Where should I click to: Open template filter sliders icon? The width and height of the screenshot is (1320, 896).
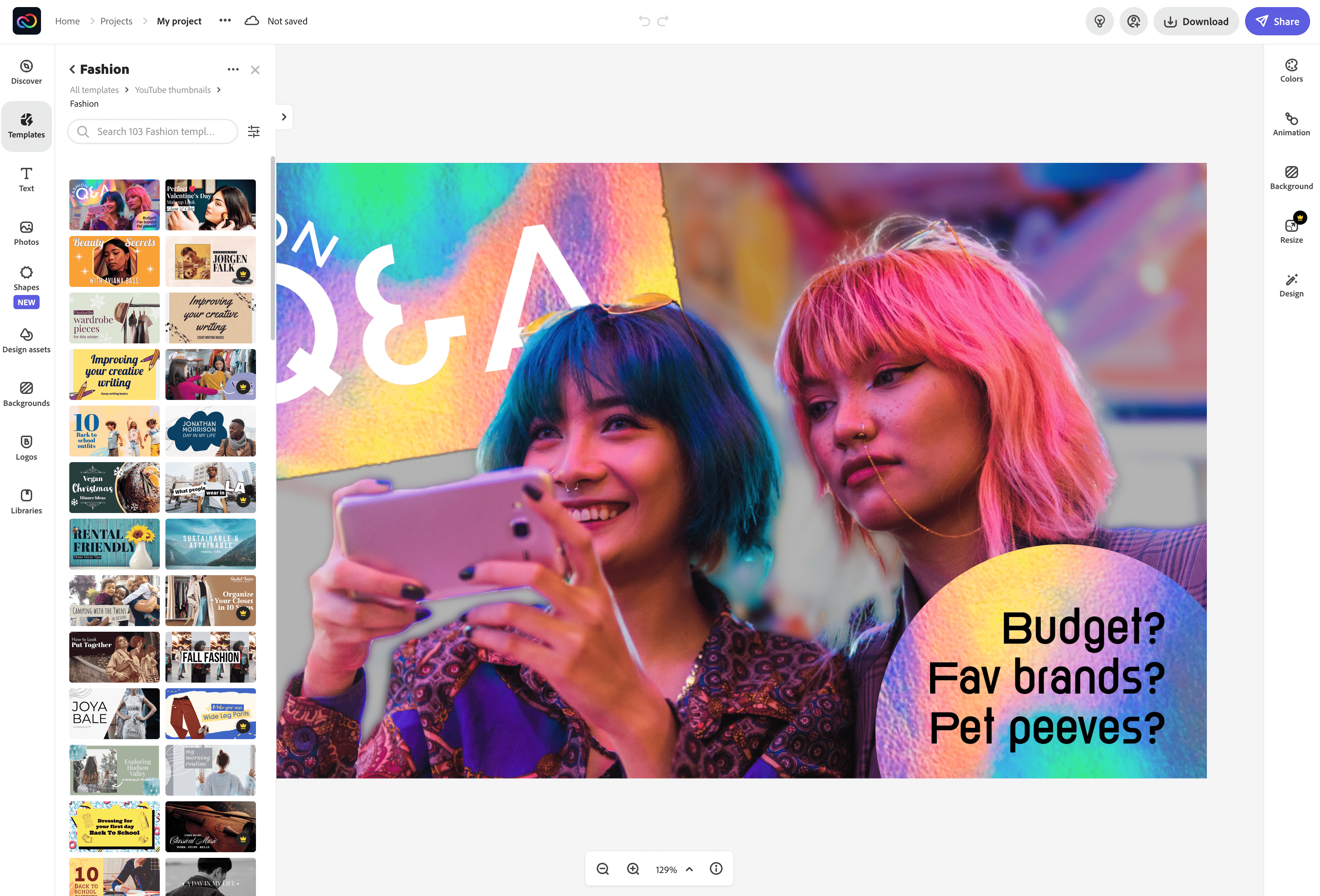tap(253, 132)
